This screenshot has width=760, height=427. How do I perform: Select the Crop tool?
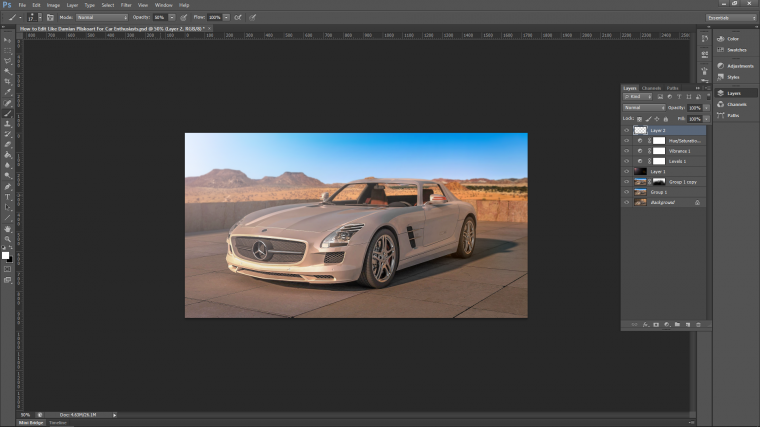point(7,81)
